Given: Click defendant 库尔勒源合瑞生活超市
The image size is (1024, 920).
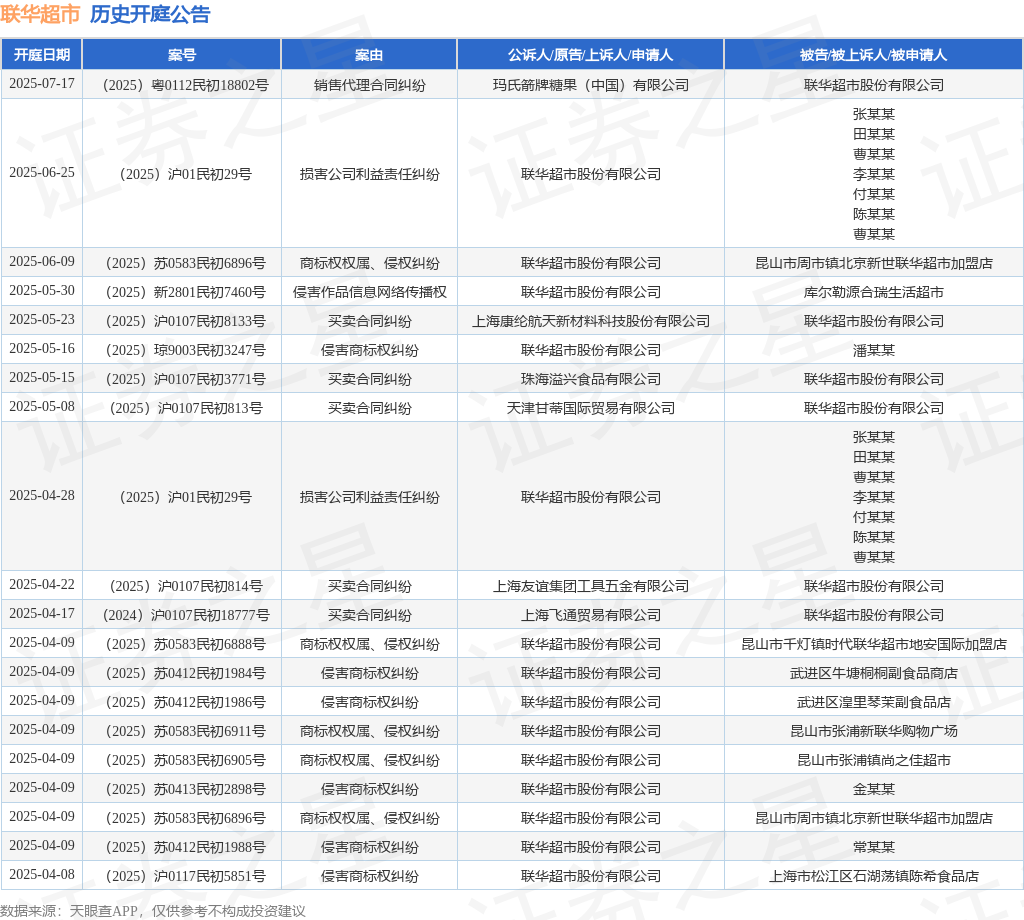Looking at the screenshot, I should [873, 293].
